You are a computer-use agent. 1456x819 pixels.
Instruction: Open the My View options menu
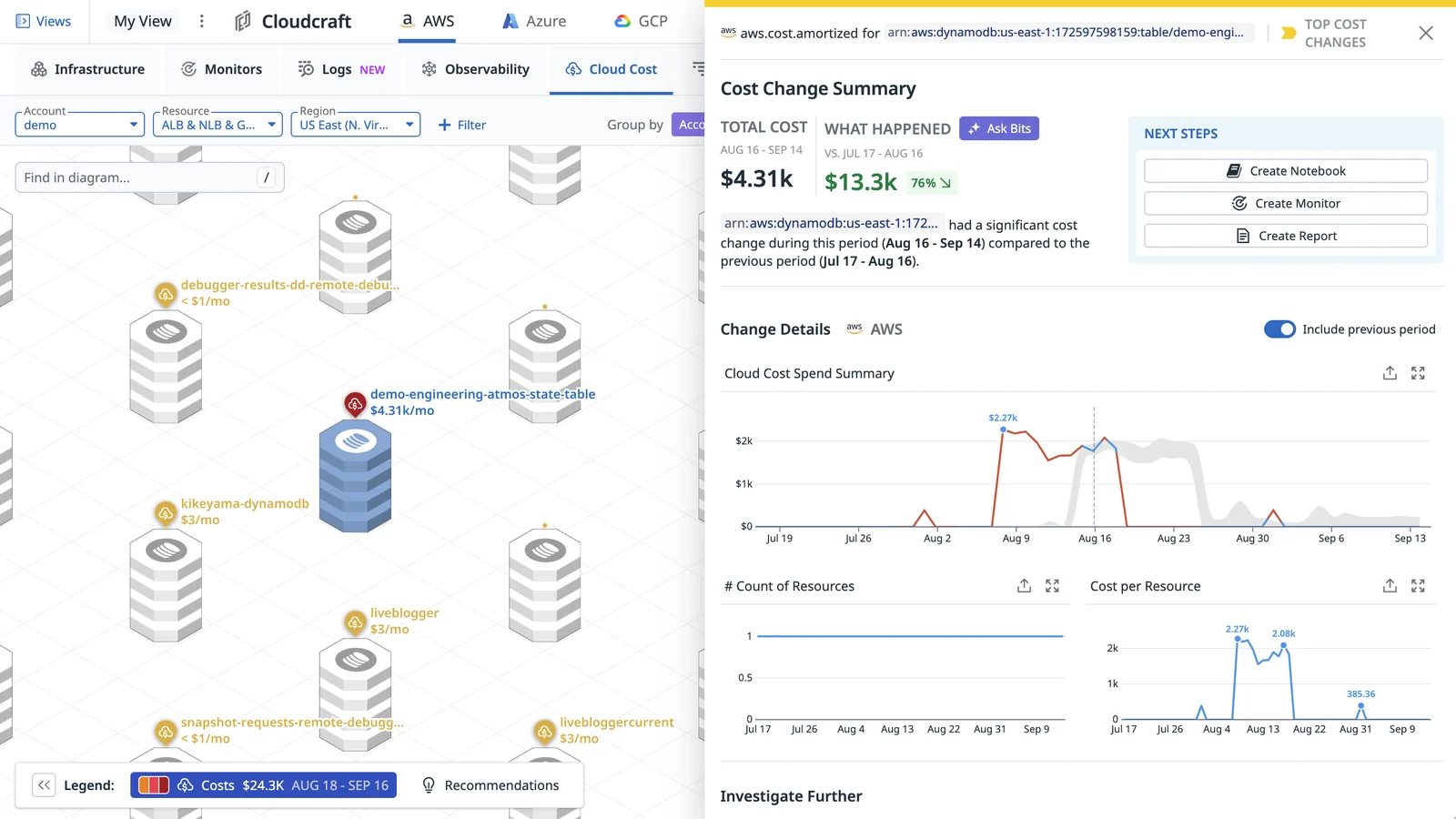coord(202,21)
